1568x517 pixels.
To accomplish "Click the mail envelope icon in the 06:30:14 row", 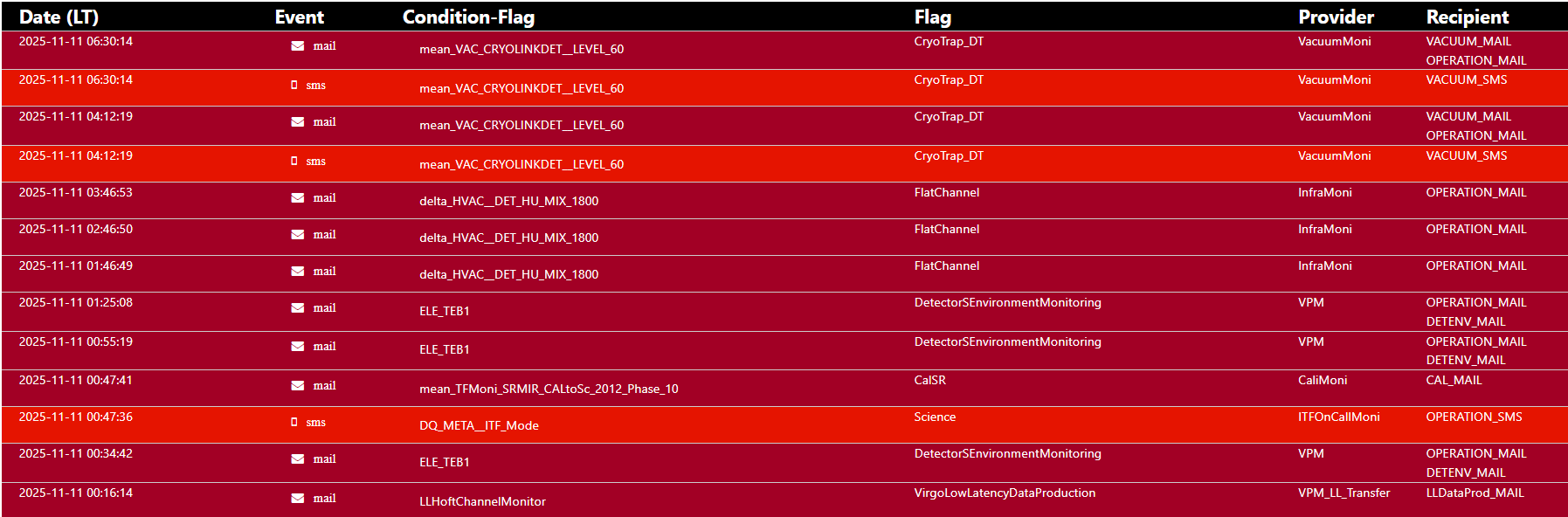I will click(298, 46).
